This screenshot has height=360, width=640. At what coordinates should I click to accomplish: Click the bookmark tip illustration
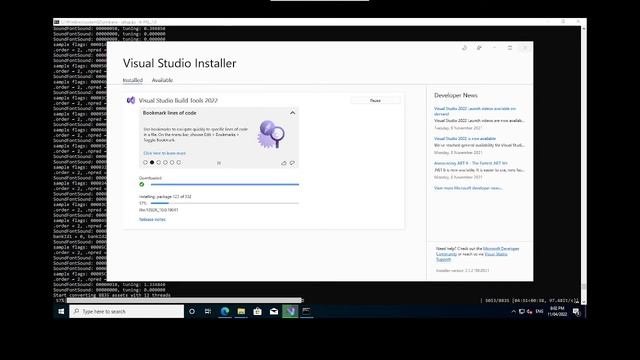tap(271, 134)
